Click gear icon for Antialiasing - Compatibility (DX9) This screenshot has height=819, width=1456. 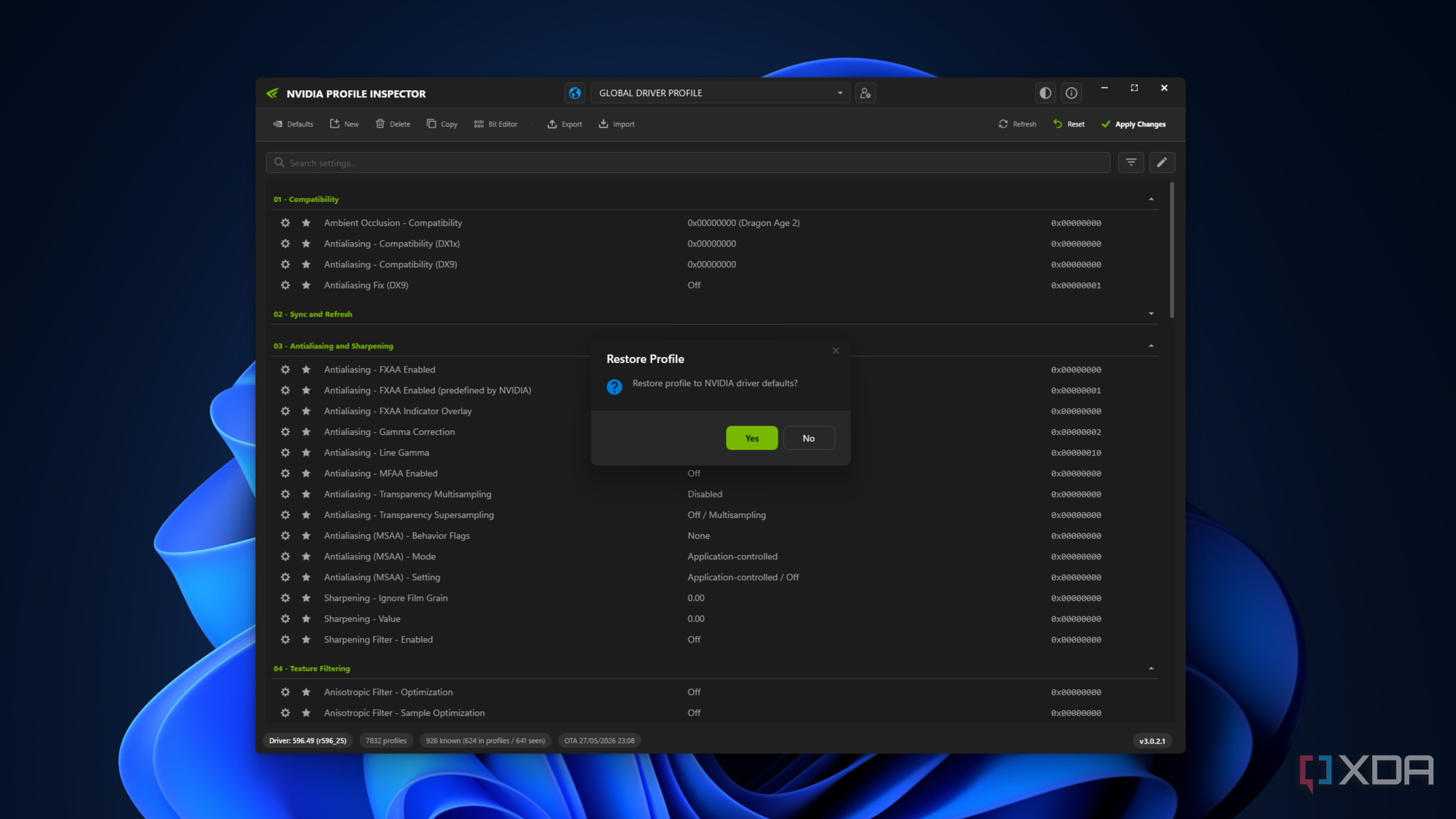click(x=285, y=264)
